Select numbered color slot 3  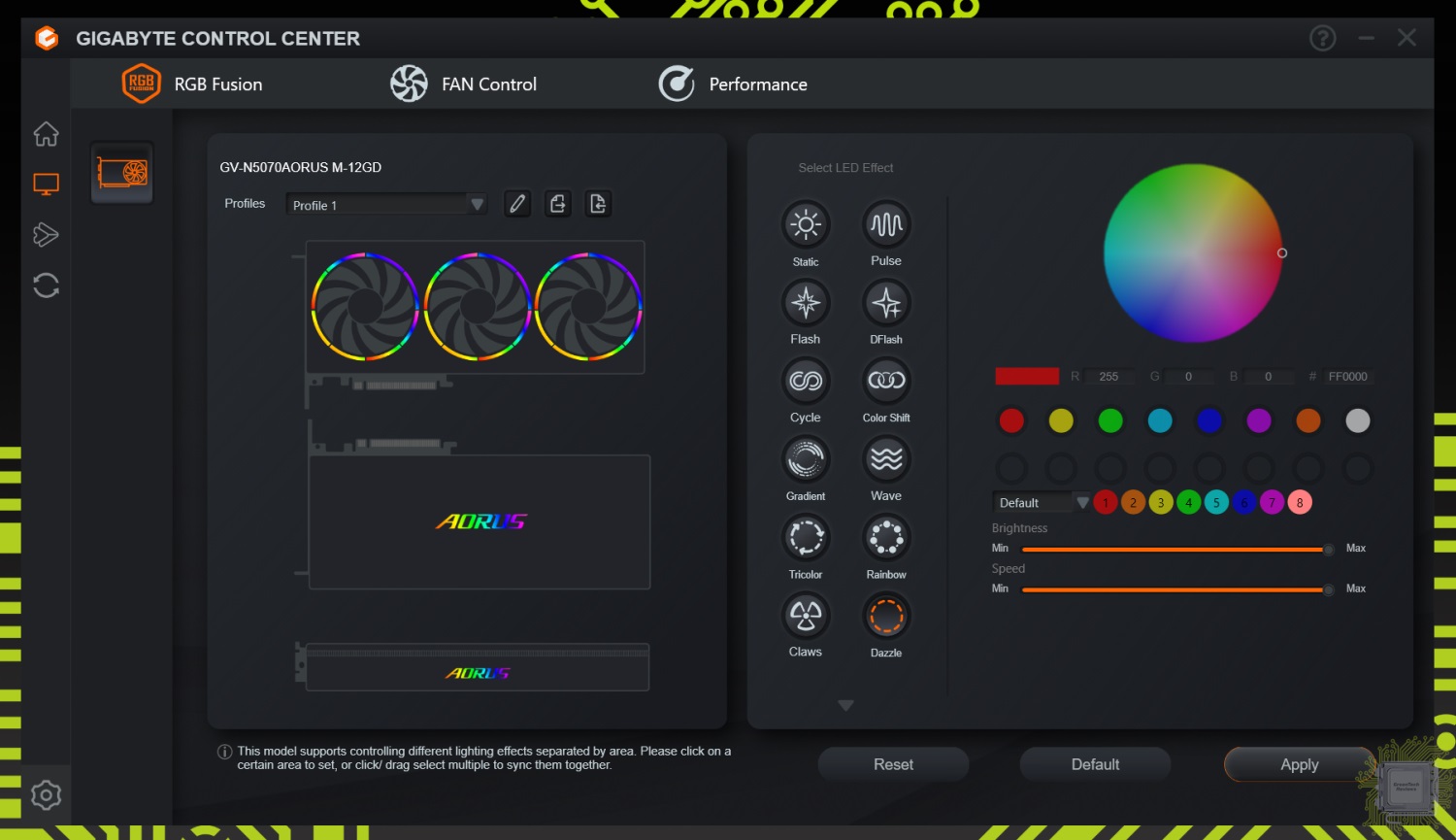point(1161,502)
